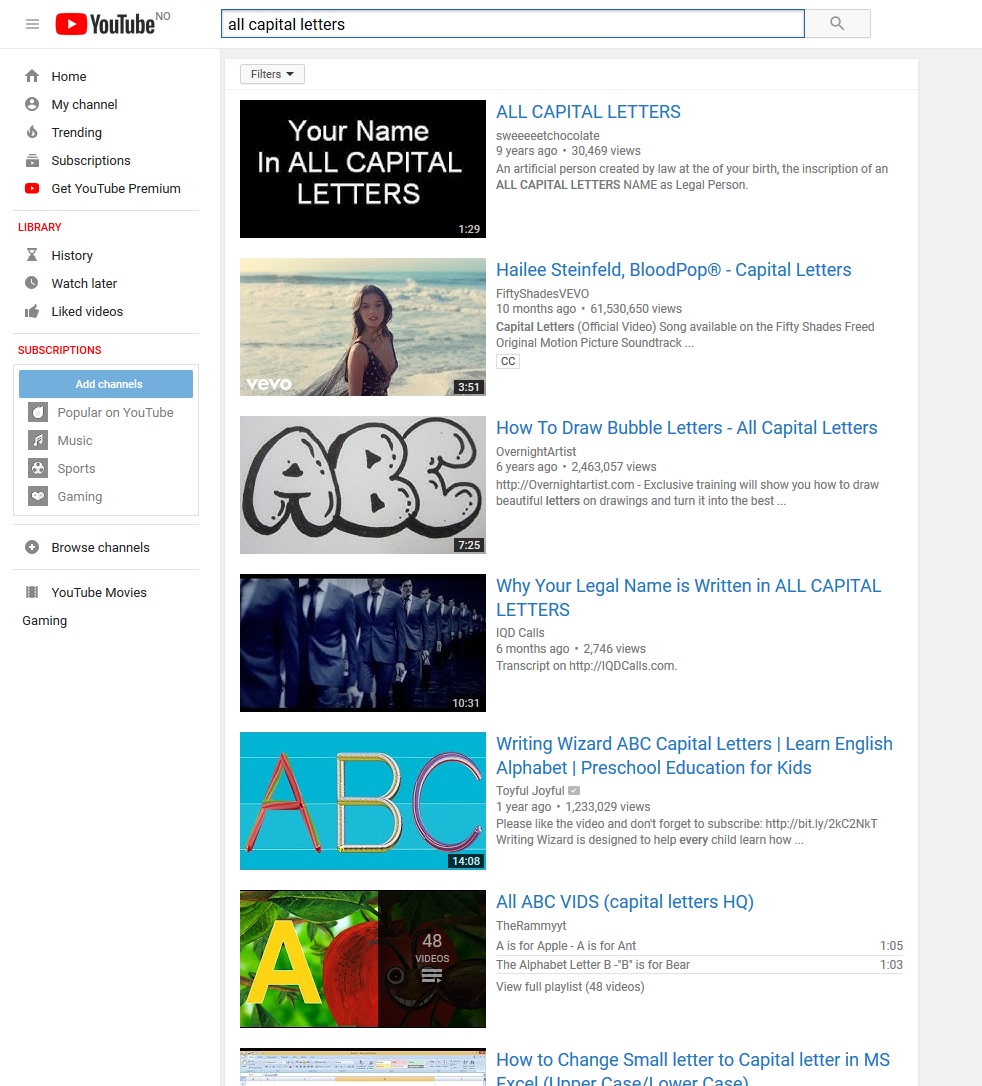Screen dimensions: 982x1086
Task: Click the Add channels button
Action: [x=106, y=384]
